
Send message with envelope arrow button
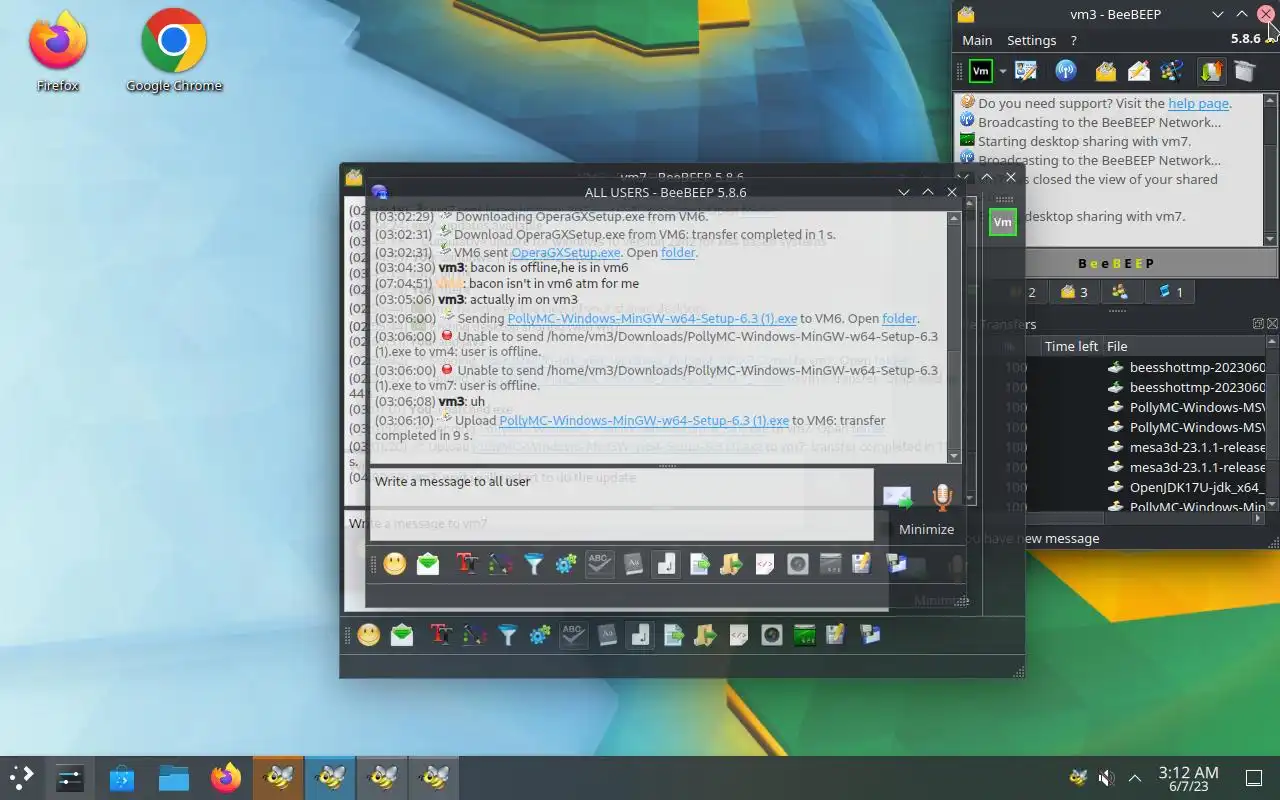(897, 497)
